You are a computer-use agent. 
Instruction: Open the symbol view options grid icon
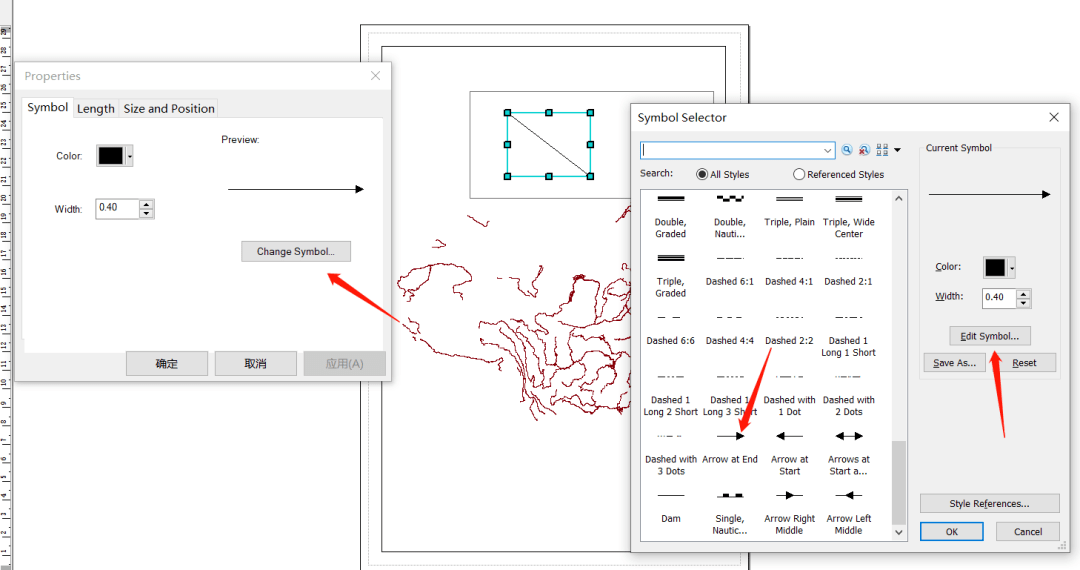coord(882,150)
